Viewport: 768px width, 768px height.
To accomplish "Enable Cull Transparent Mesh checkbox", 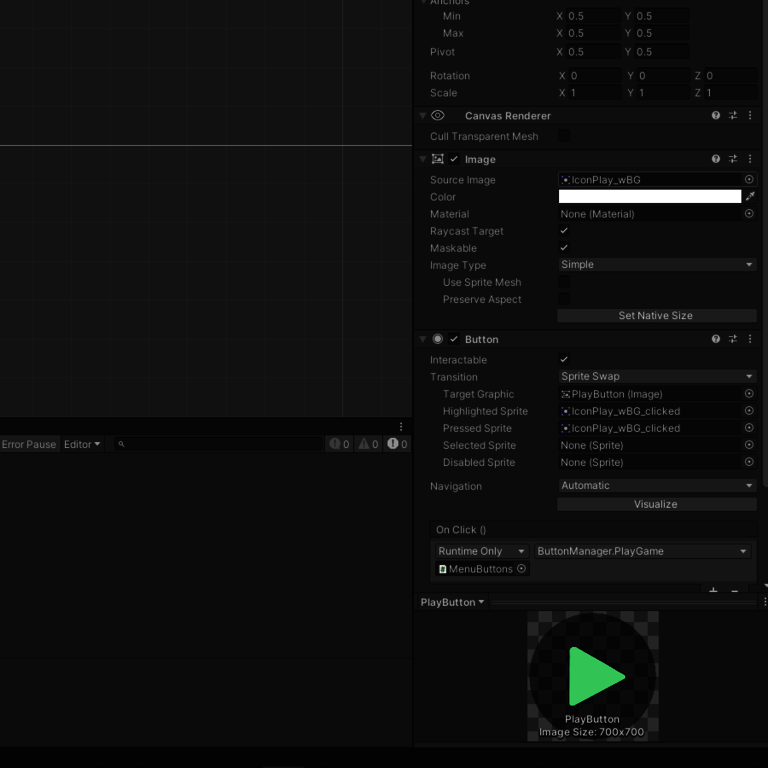I will pos(564,136).
